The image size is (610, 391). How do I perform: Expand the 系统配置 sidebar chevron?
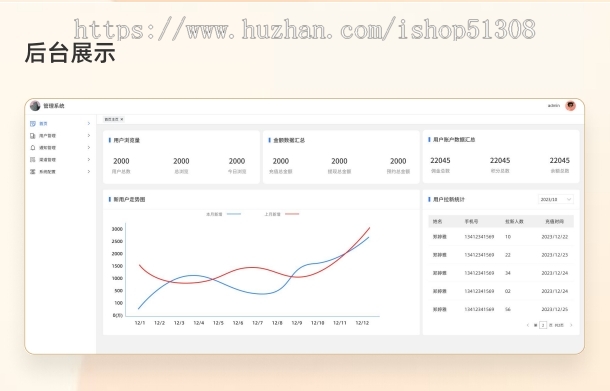(89, 172)
